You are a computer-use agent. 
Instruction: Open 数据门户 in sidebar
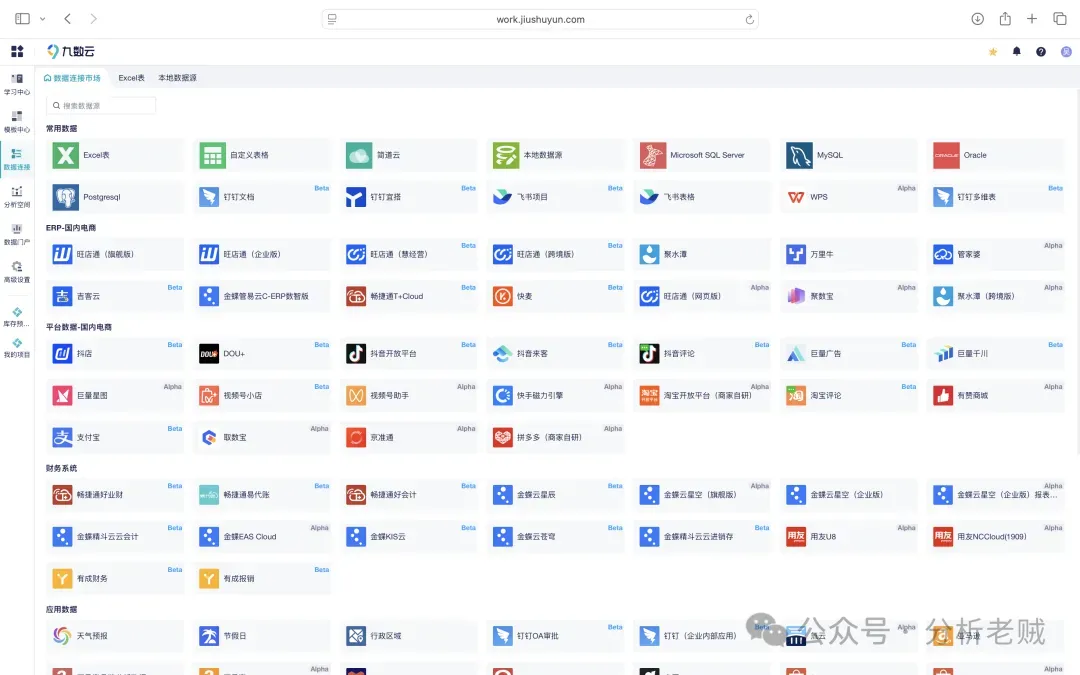[17, 234]
